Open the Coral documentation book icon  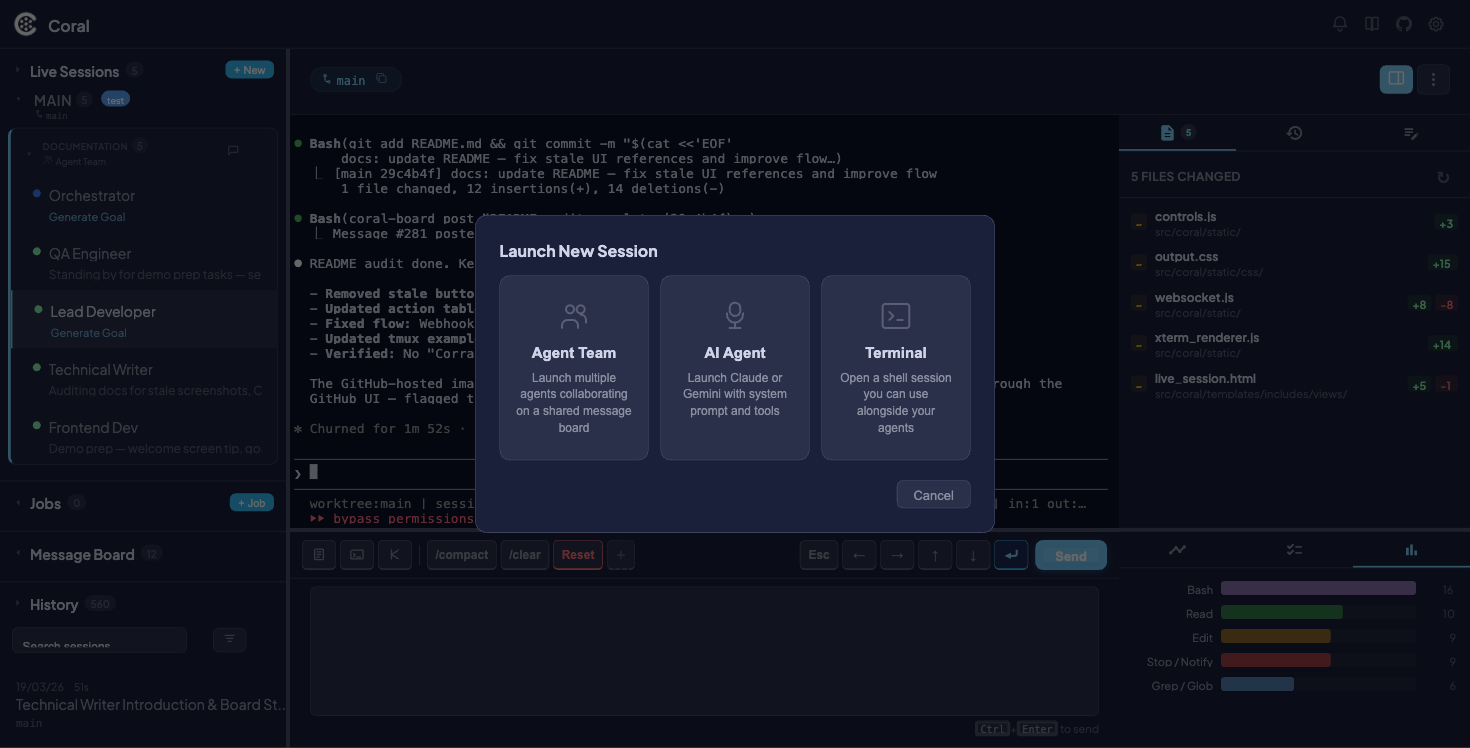(x=1371, y=23)
